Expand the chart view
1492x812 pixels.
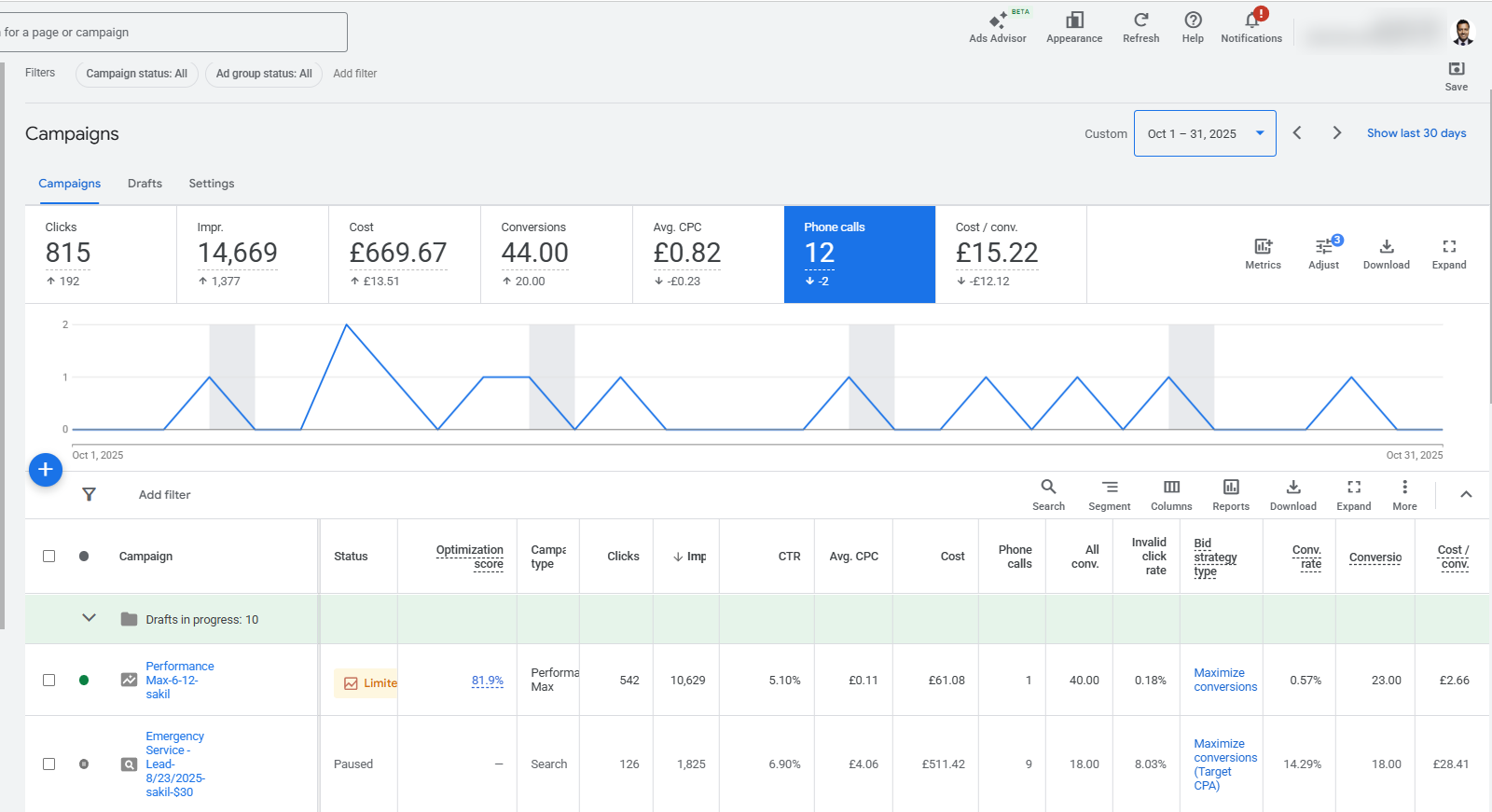click(1448, 254)
